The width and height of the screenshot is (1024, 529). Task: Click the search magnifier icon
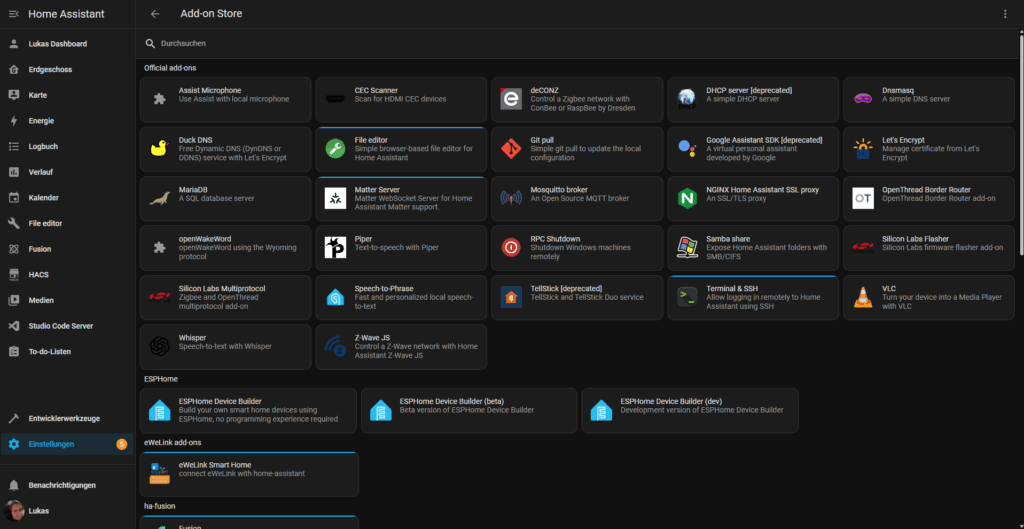(x=150, y=44)
